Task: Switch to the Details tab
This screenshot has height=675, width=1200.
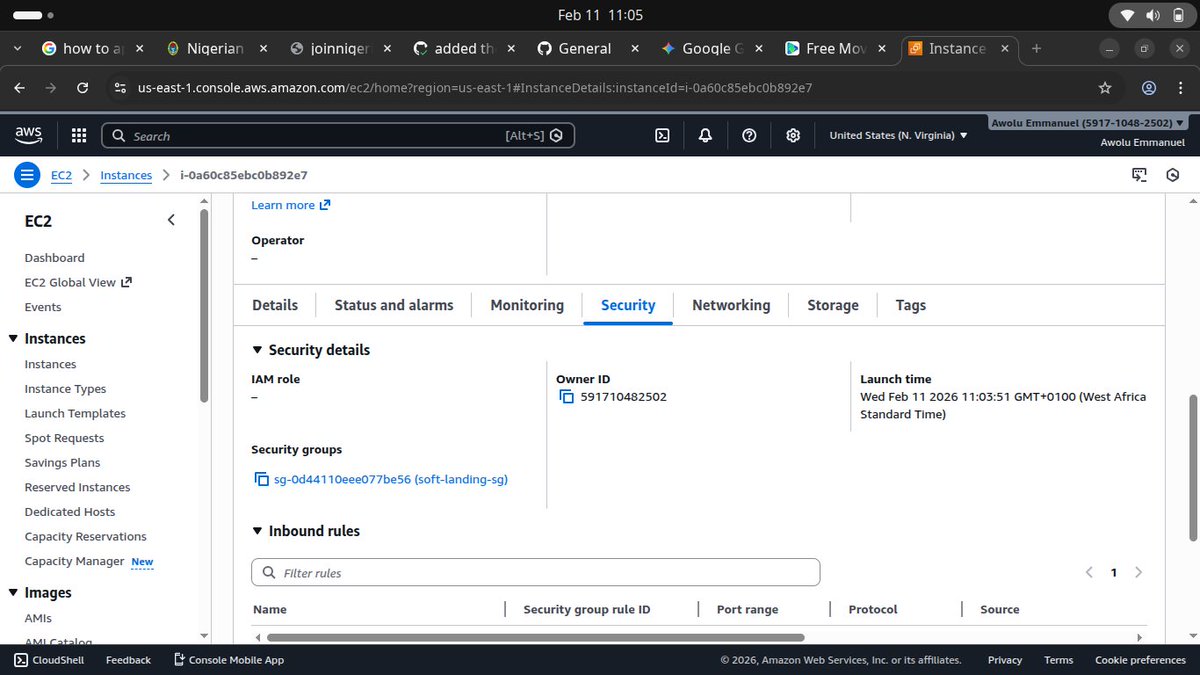Action: (275, 306)
